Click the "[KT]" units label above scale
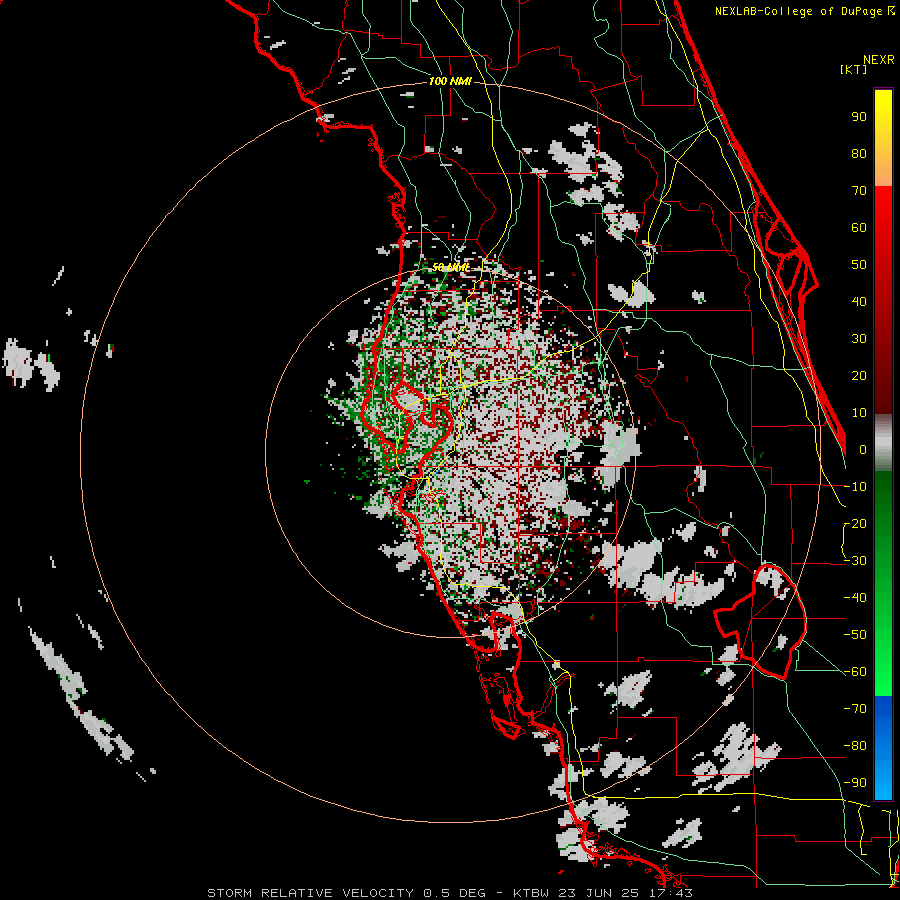Screen dimensions: 900x900 [854, 69]
